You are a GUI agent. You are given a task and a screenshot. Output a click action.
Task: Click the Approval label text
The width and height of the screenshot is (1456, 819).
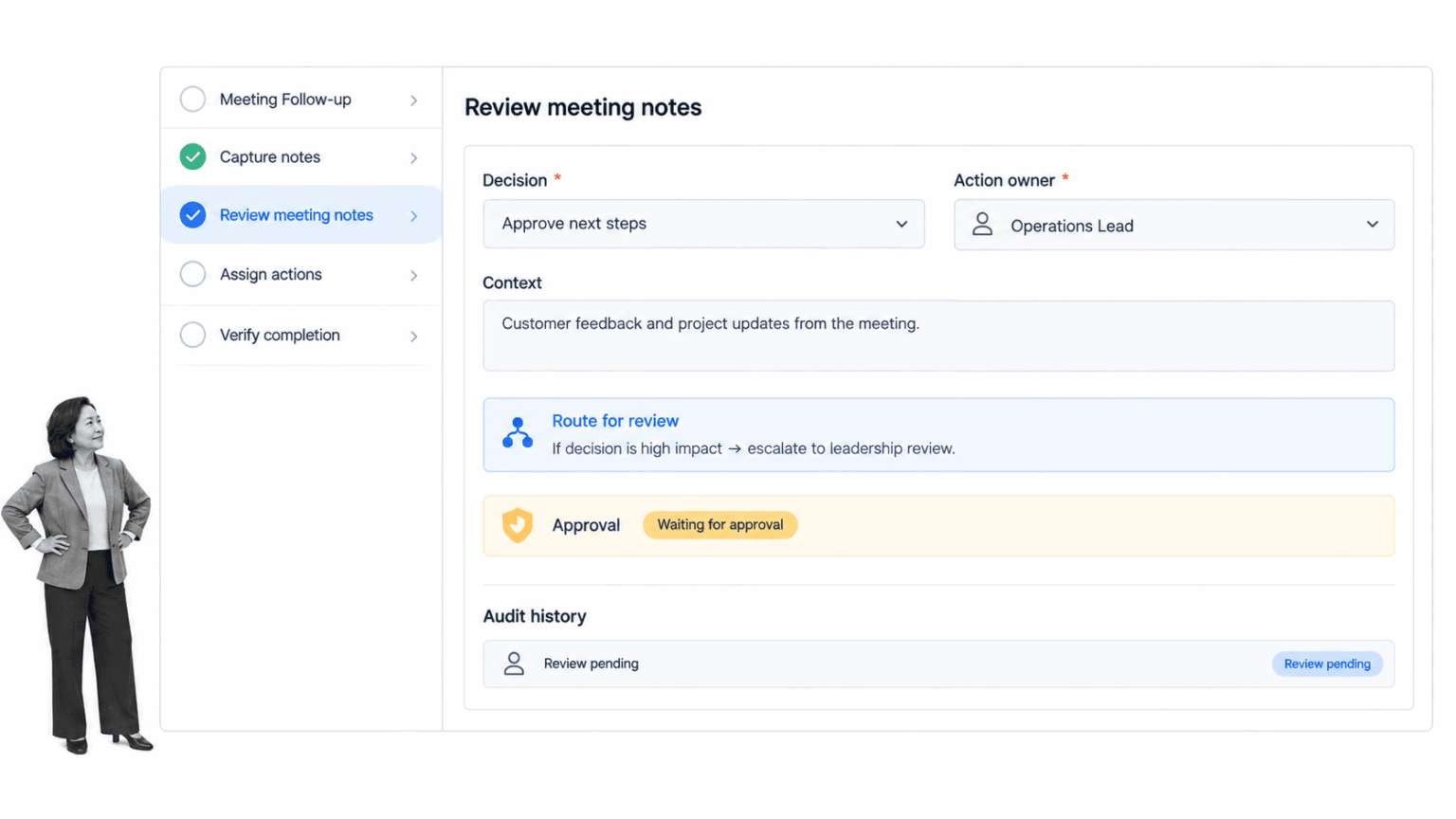586,525
